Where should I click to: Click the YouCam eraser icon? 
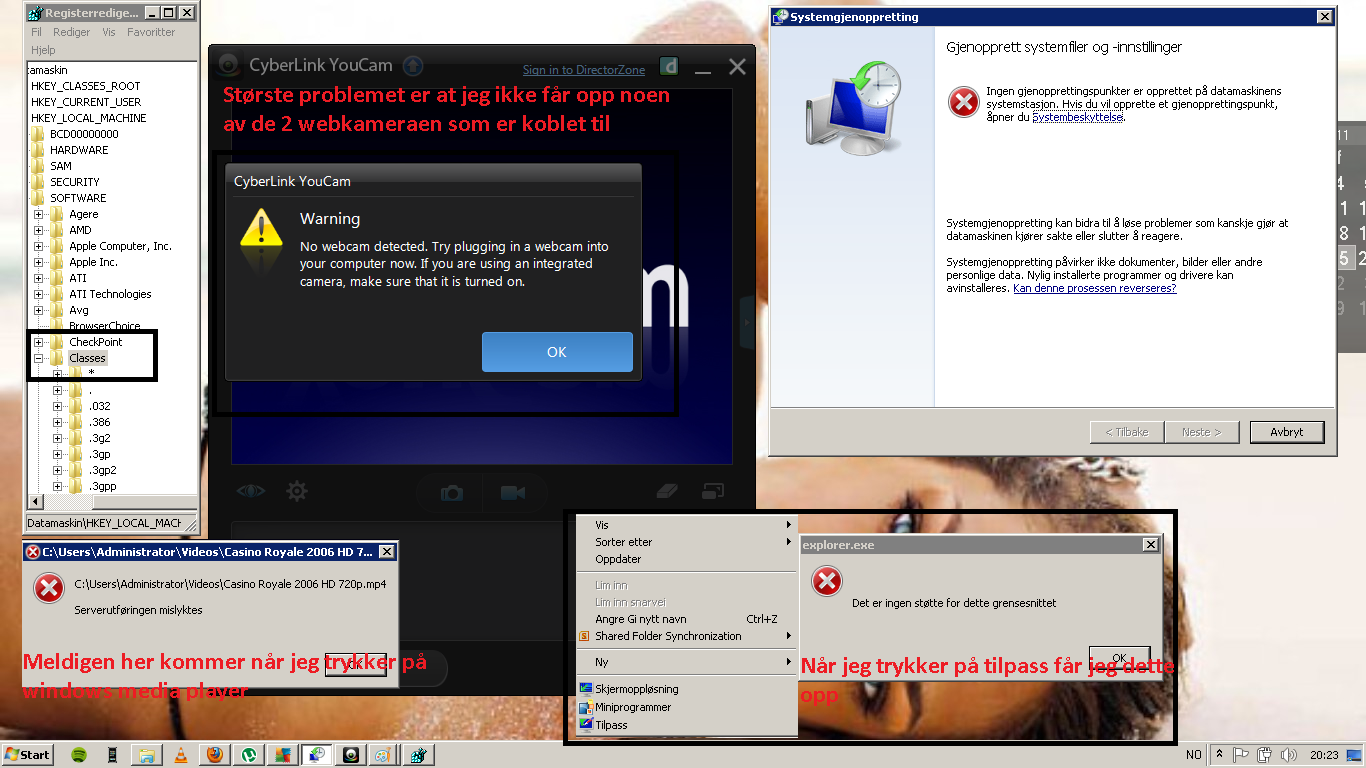coord(667,491)
